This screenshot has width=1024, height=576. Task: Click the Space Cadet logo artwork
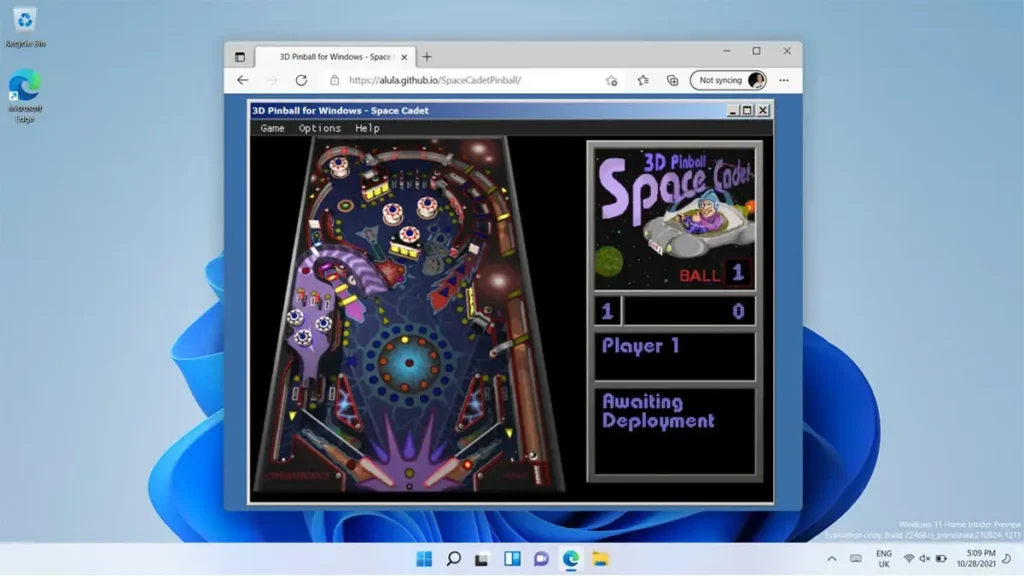(x=675, y=217)
